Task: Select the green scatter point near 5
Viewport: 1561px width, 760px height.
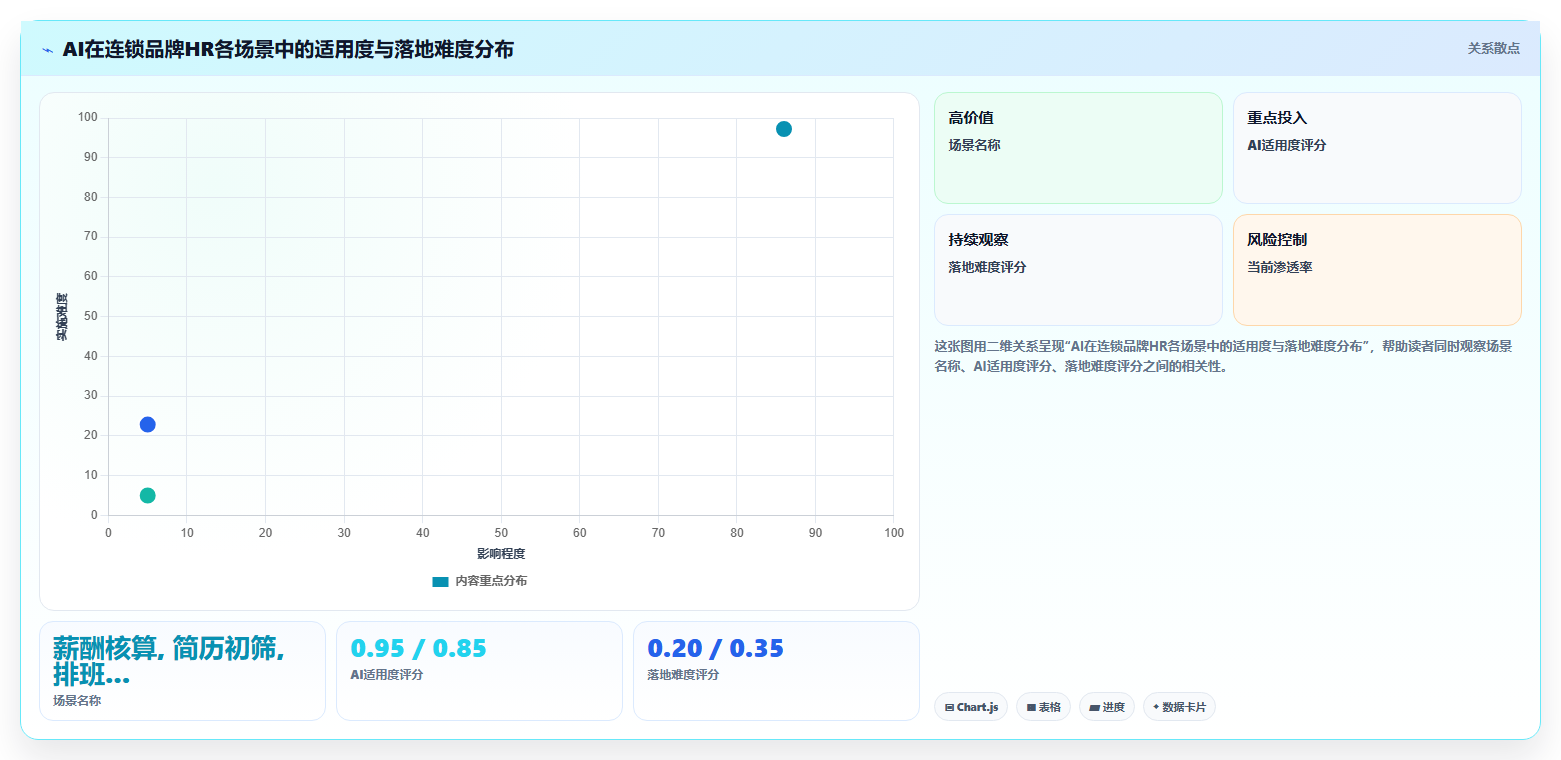Action: click(148, 495)
